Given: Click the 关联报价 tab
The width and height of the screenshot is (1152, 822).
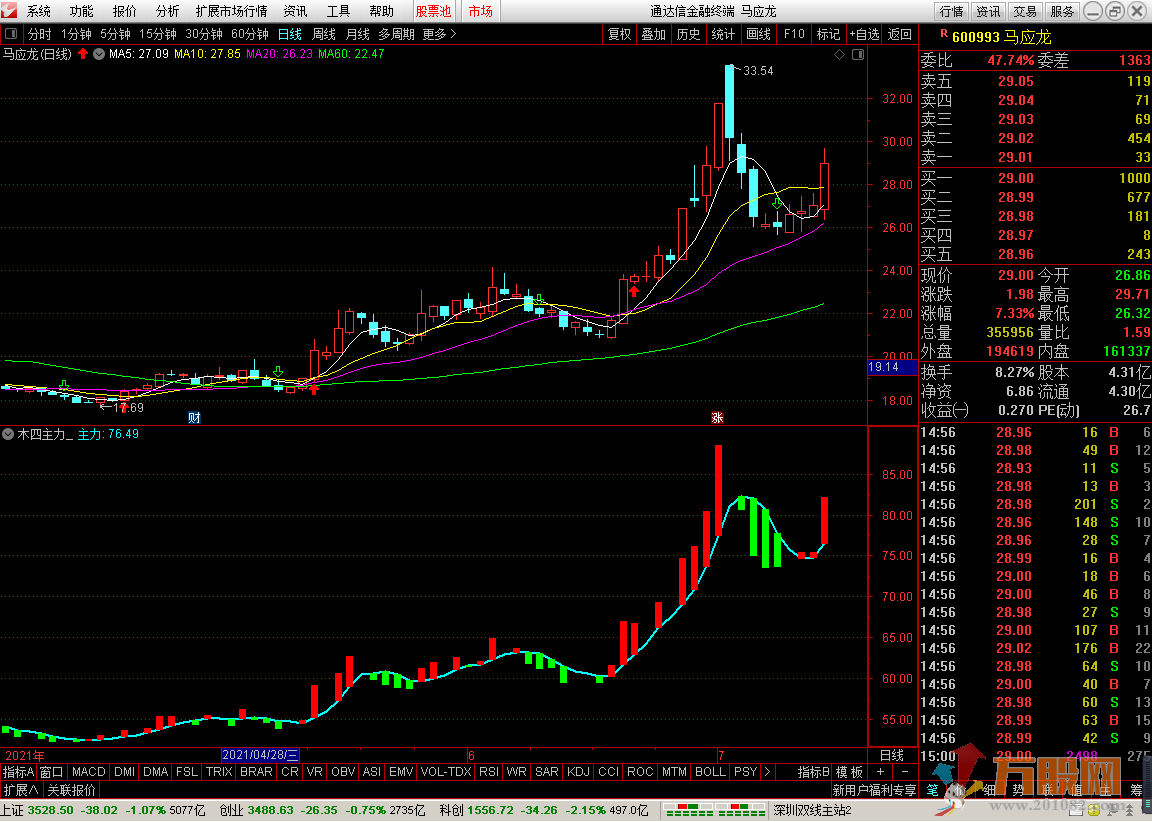Looking at the screenshot, I should pyautogui.click(x=71, y=790).
